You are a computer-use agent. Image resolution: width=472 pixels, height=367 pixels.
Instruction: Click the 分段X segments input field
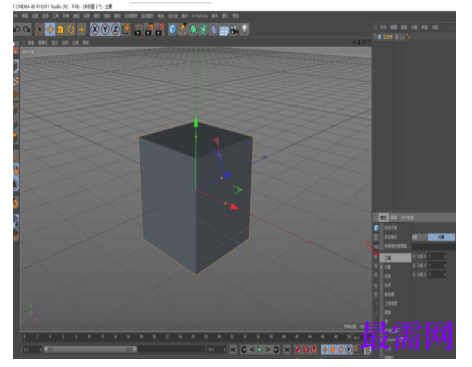437,256
